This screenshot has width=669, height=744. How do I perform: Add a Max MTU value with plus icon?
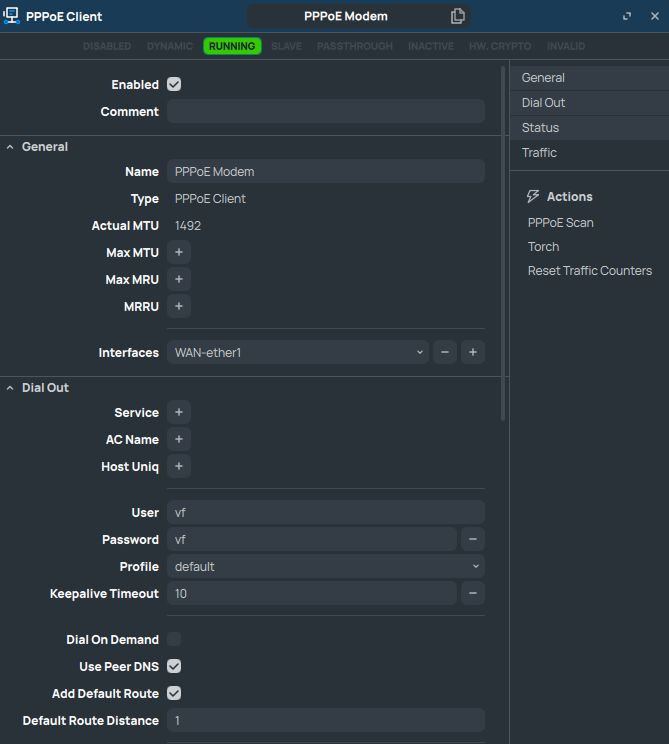click(179, 253)
